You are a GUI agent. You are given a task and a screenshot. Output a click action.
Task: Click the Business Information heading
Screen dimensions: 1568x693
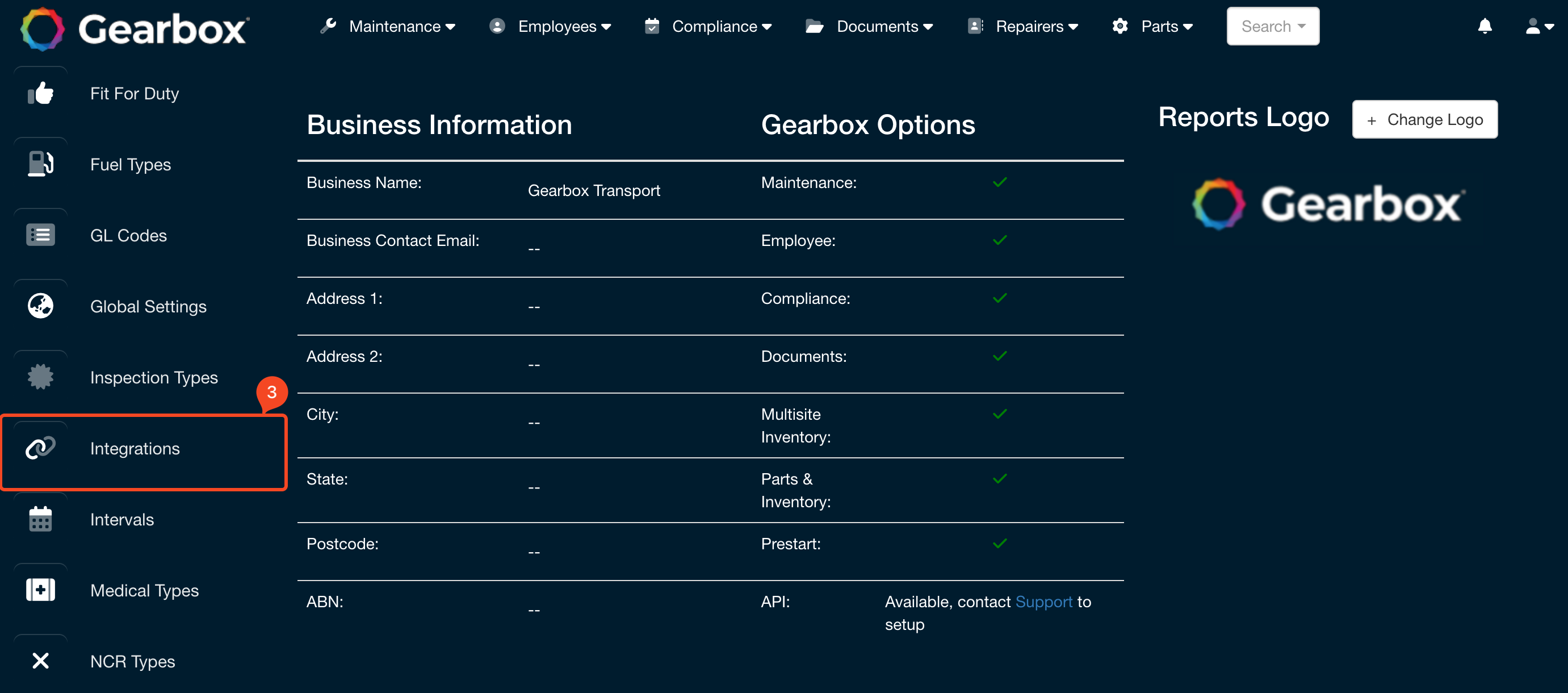point(439,124)
